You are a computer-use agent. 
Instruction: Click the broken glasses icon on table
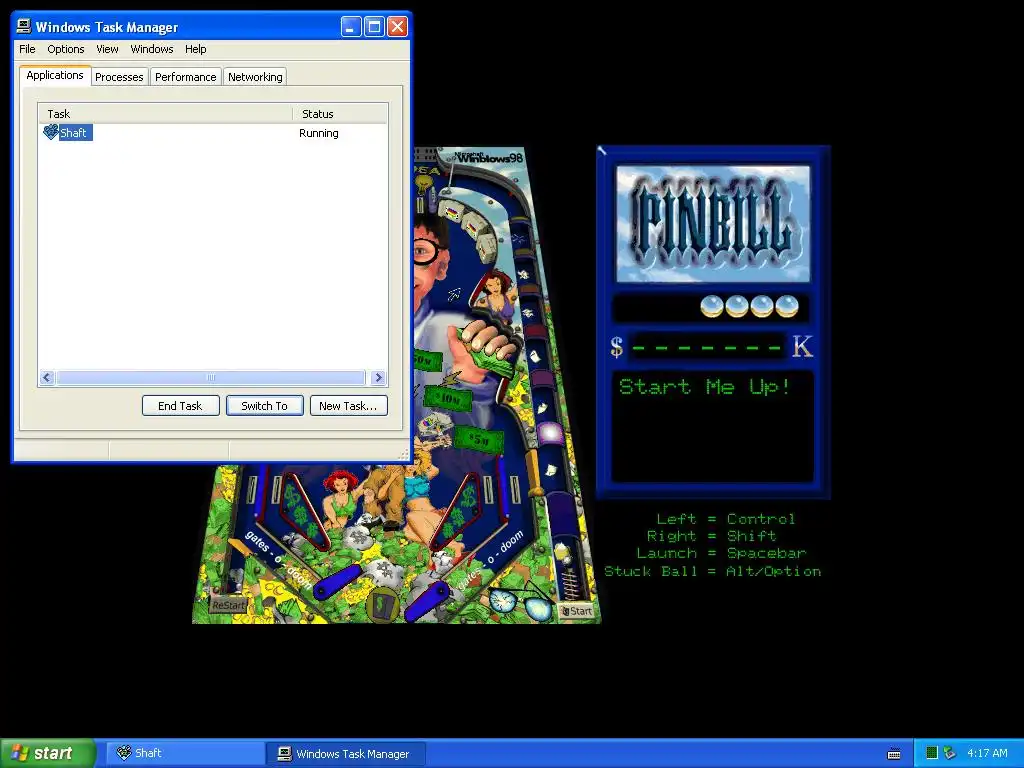coord(520,604)
